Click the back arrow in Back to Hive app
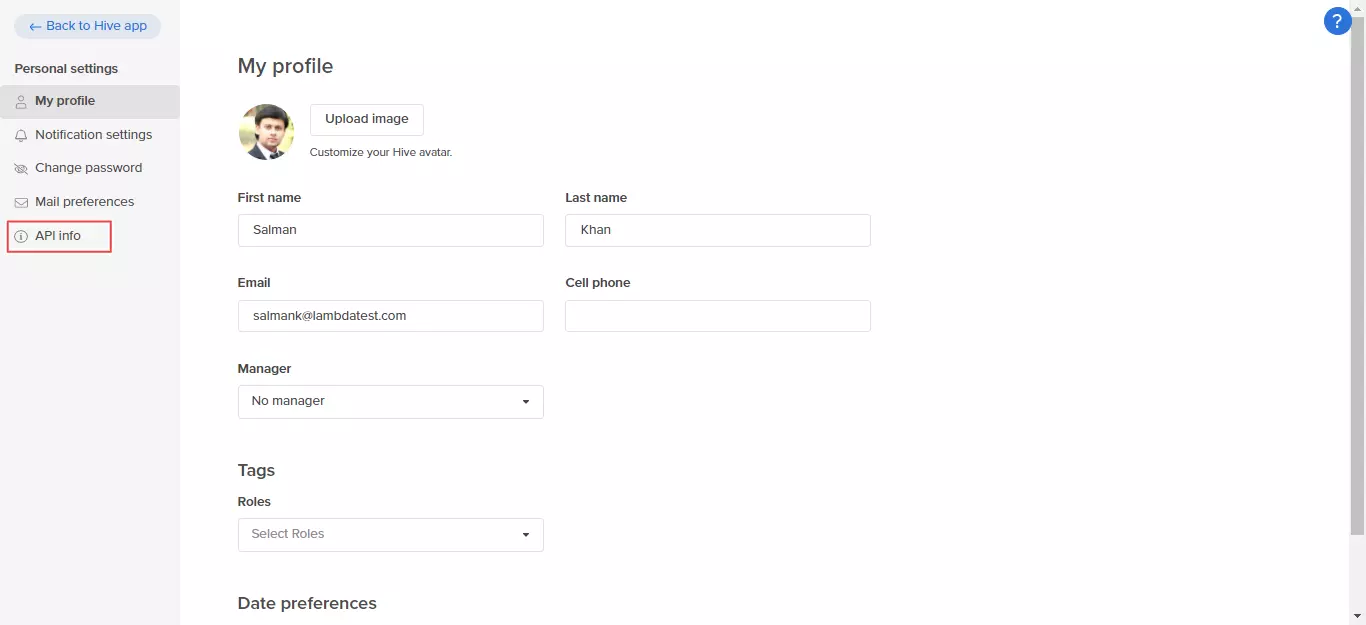Image resolution: width=1366 pixels, height=625 pixels. pyautogui.click(x=35, y=27)
